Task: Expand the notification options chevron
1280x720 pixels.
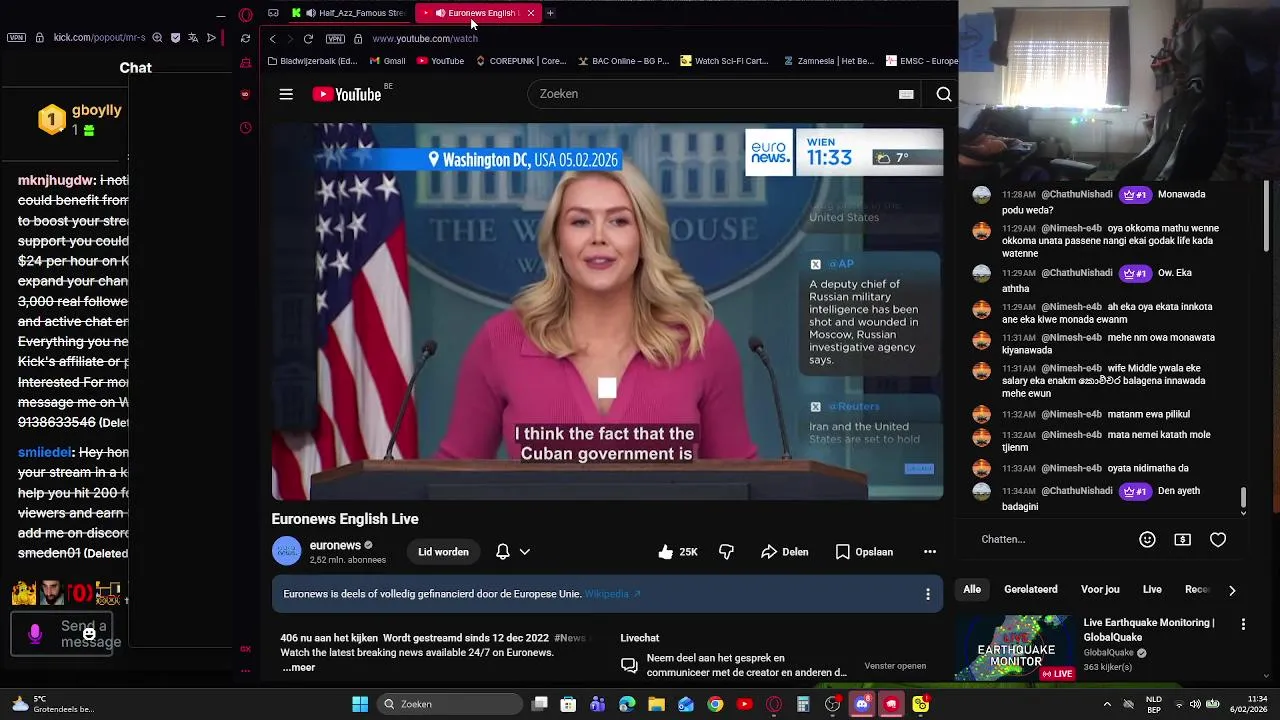Action: [x=524, y=552]
